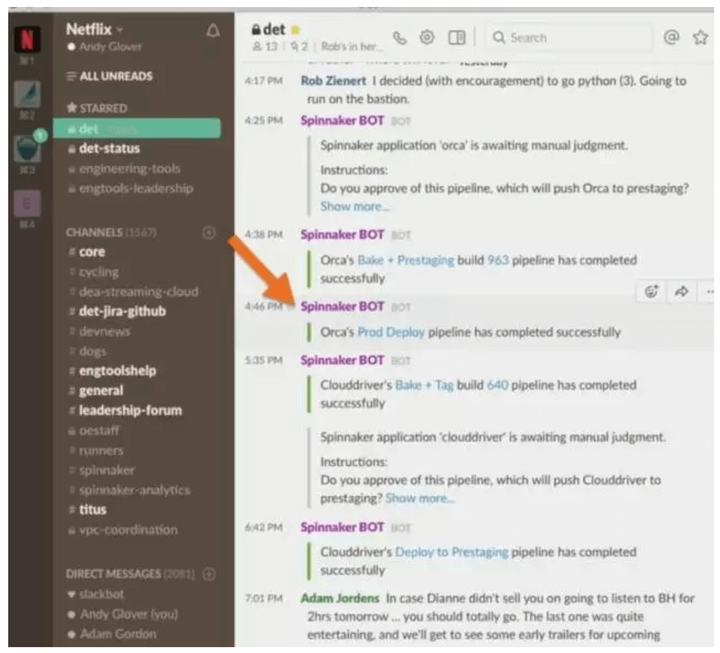Add a reaction to Prod Deploy message
This screenshot has height=653, width=720.
point(652,292)
